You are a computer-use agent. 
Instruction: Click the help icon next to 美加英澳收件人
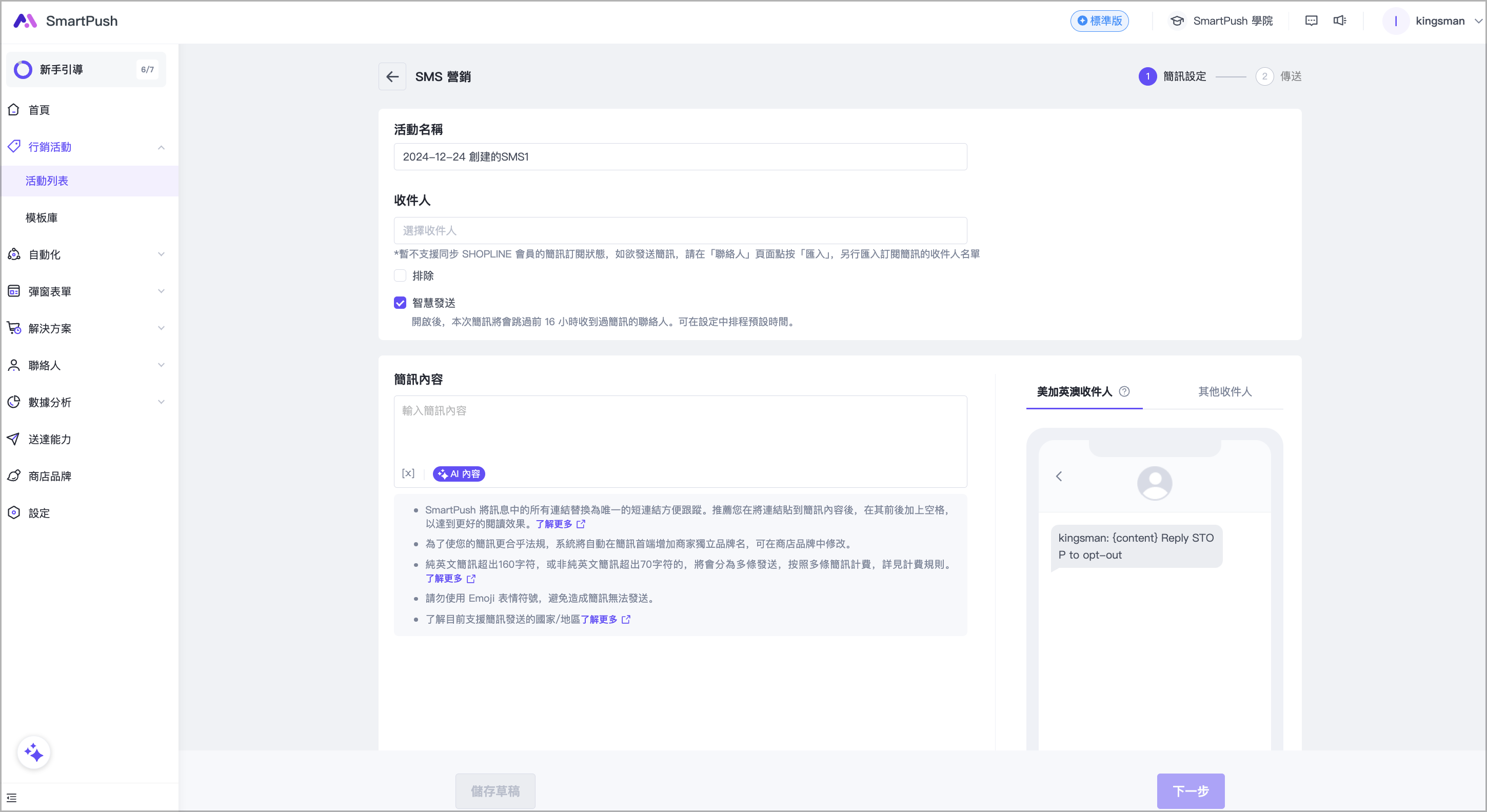[x=1124, y=391]
